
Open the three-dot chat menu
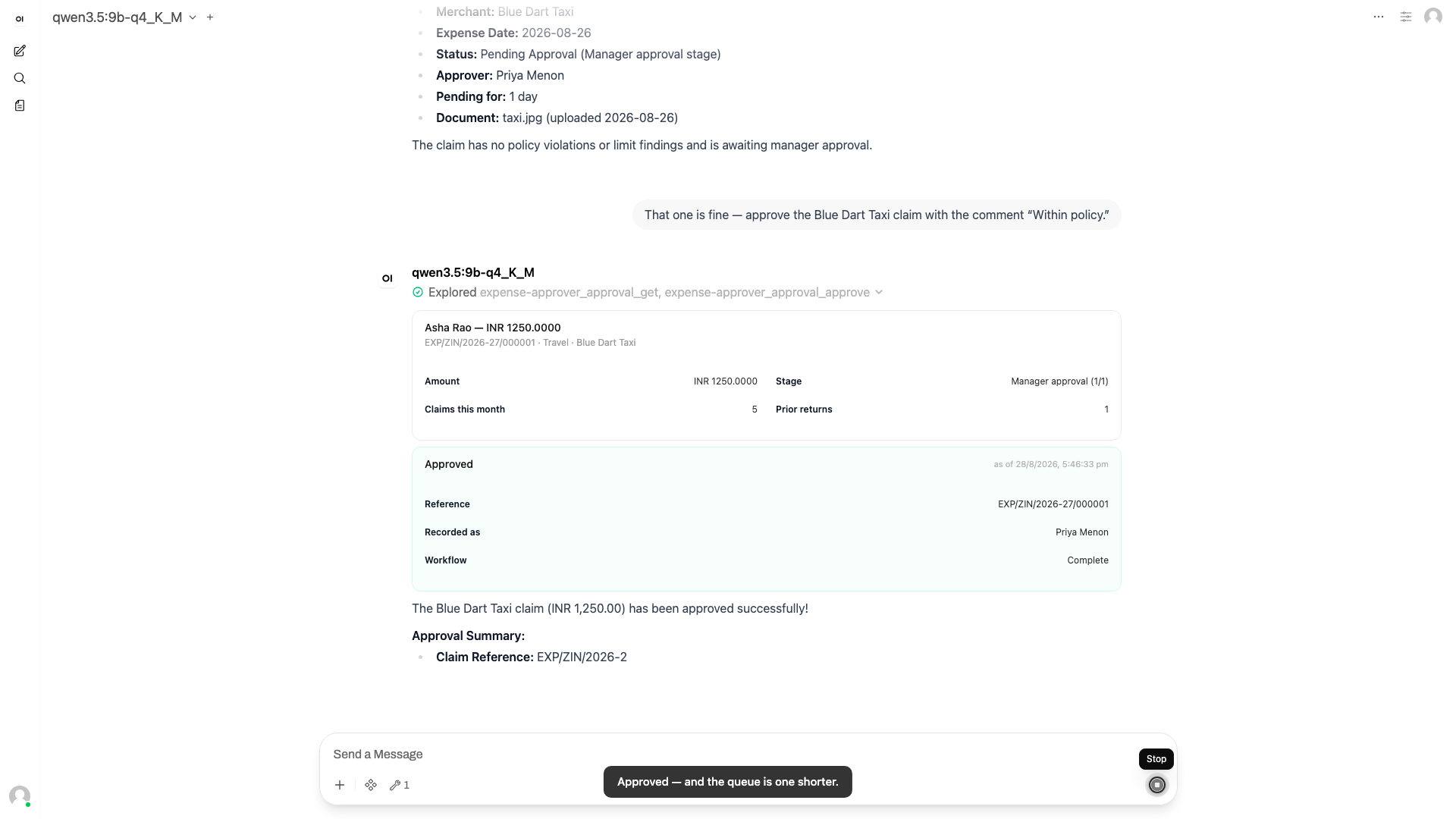coord(1379,17)
